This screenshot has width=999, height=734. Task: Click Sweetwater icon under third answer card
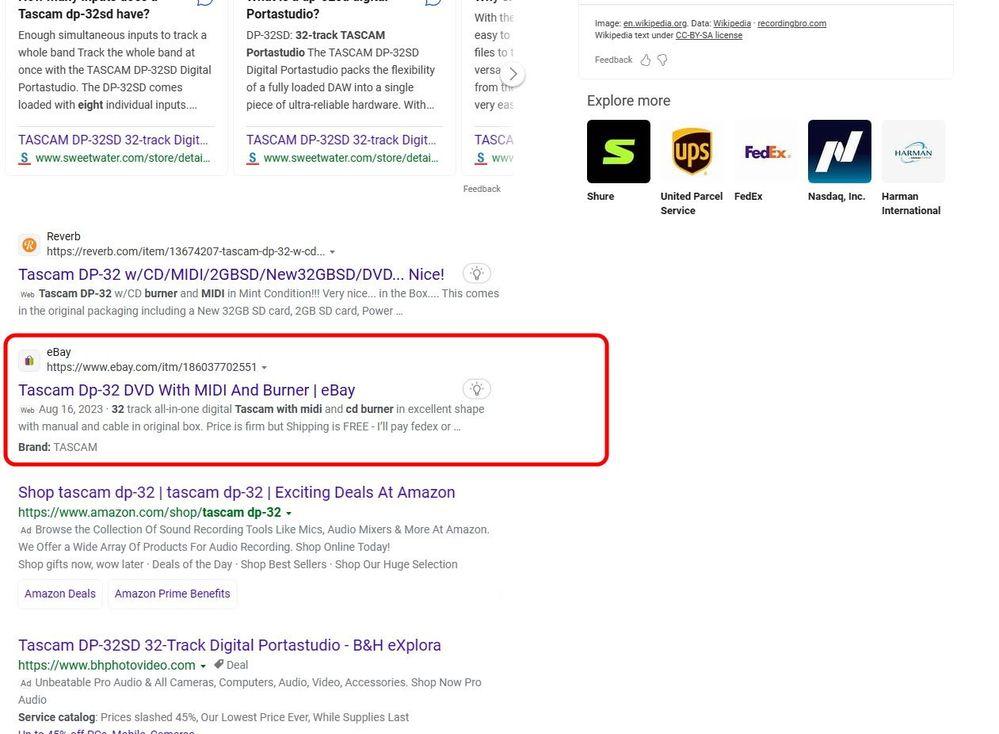coord(480,158)
